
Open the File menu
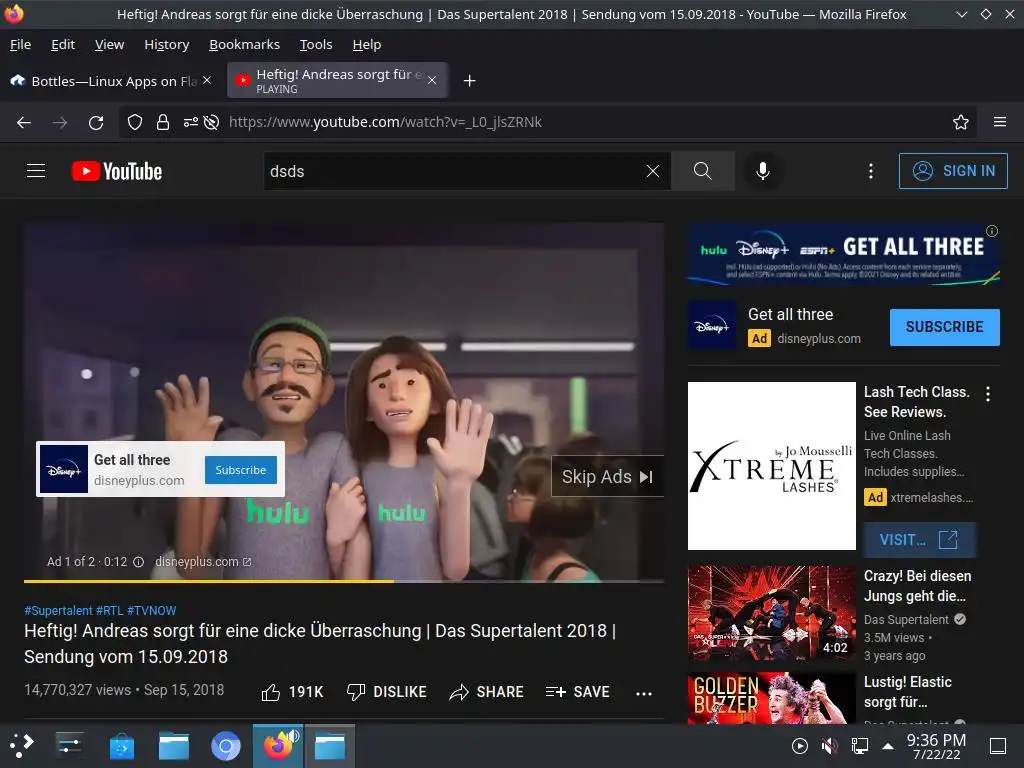coord(20,44)
